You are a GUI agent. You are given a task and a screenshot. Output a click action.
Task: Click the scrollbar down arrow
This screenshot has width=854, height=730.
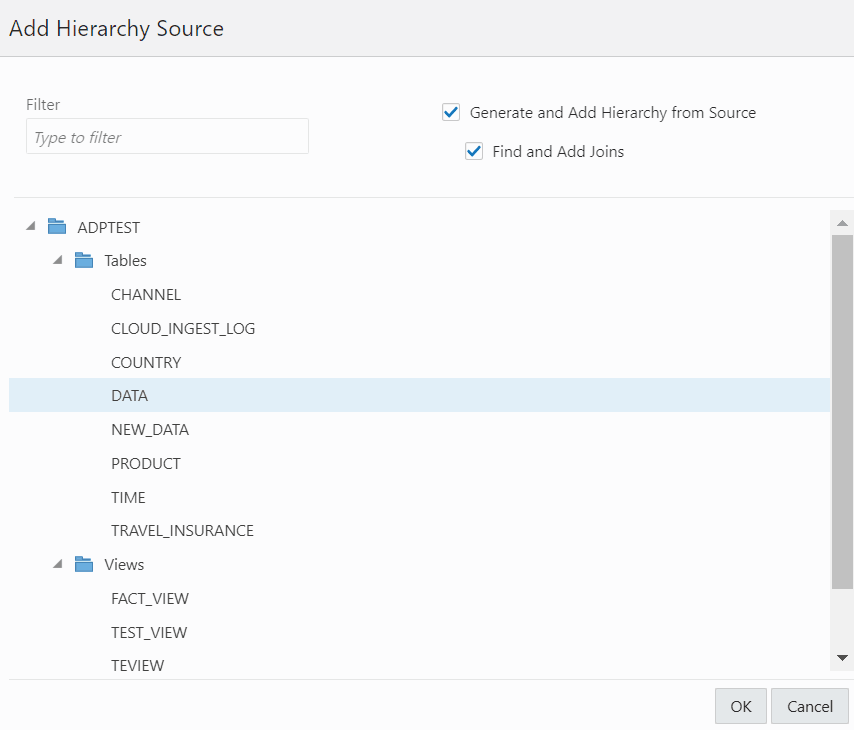(840, 658)
